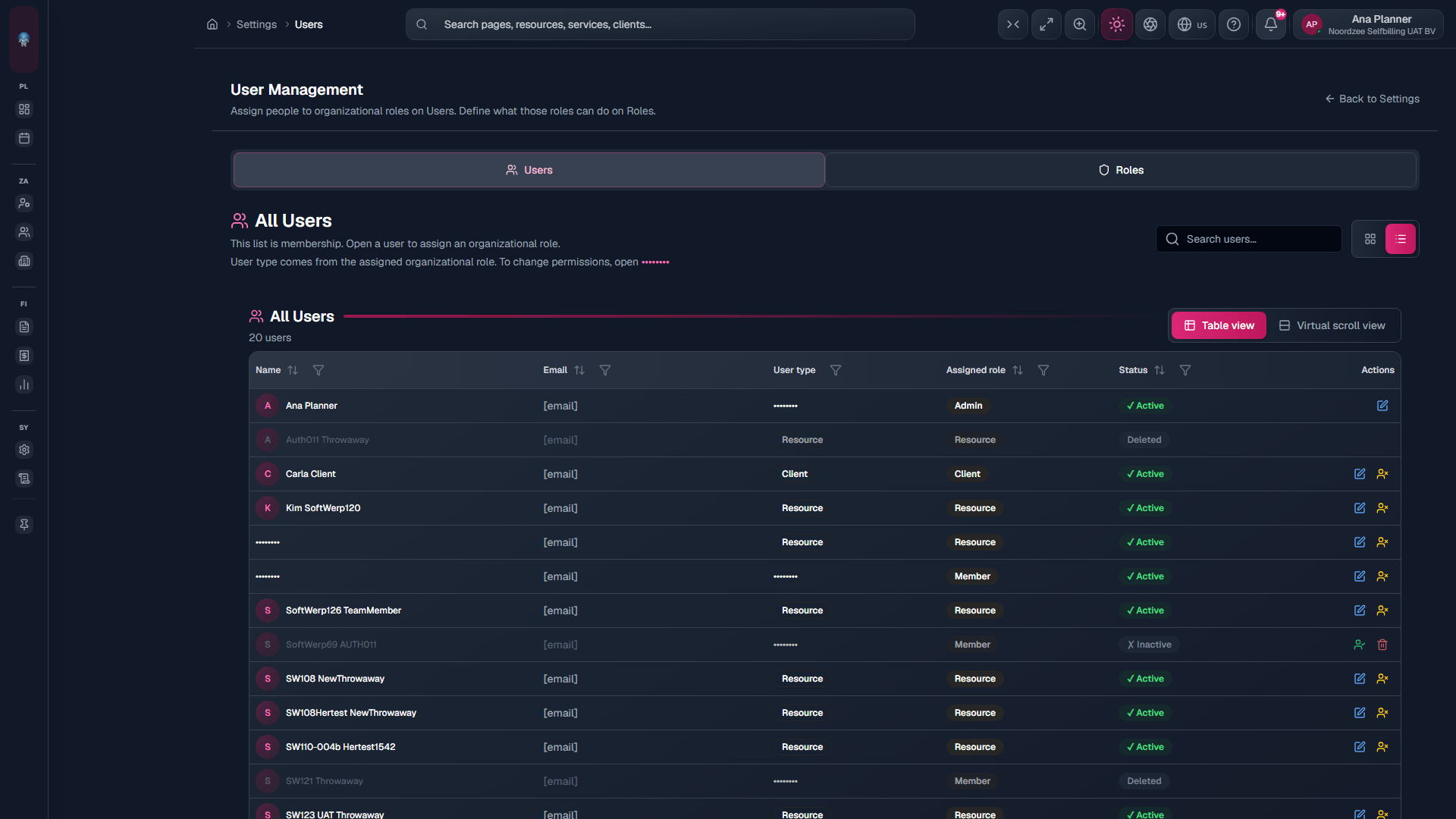Edit the SW110-004b Hertest1542 user
The image size is (1456, 819).
pyautogui.click(x=1360, y=747)
